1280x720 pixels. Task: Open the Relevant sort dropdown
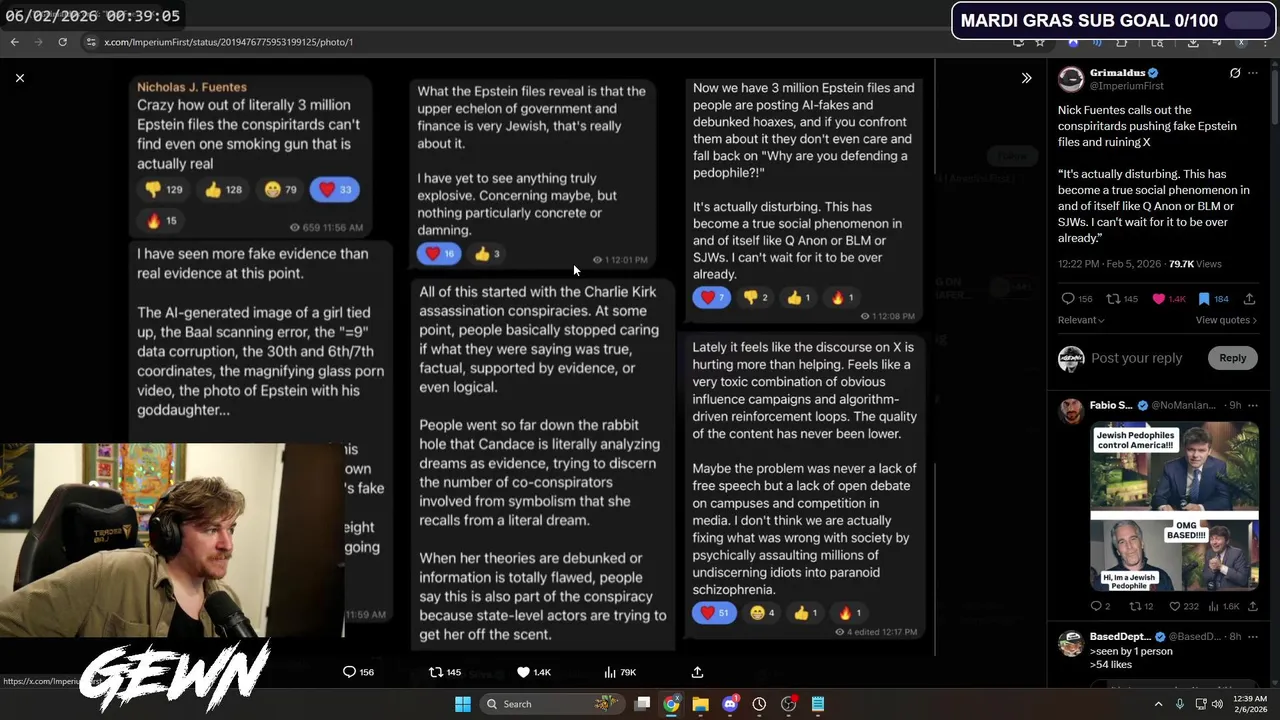[x=1081, y=320]
